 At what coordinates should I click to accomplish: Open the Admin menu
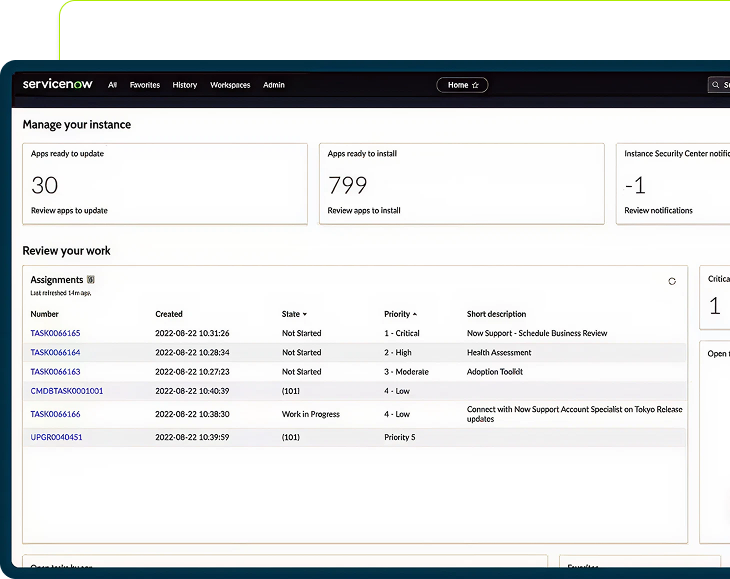pyautogui.click(x=274, y=85)
